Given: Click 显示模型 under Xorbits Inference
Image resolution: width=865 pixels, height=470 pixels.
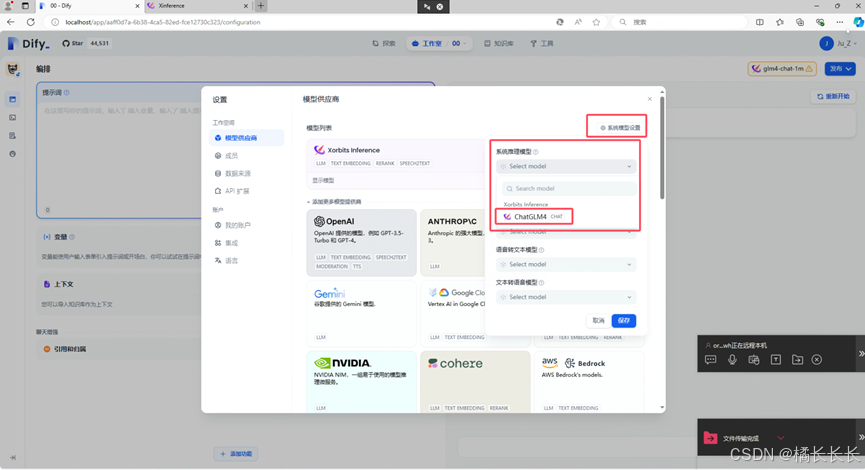Looking at the screenshot, I should pos(323,180).
